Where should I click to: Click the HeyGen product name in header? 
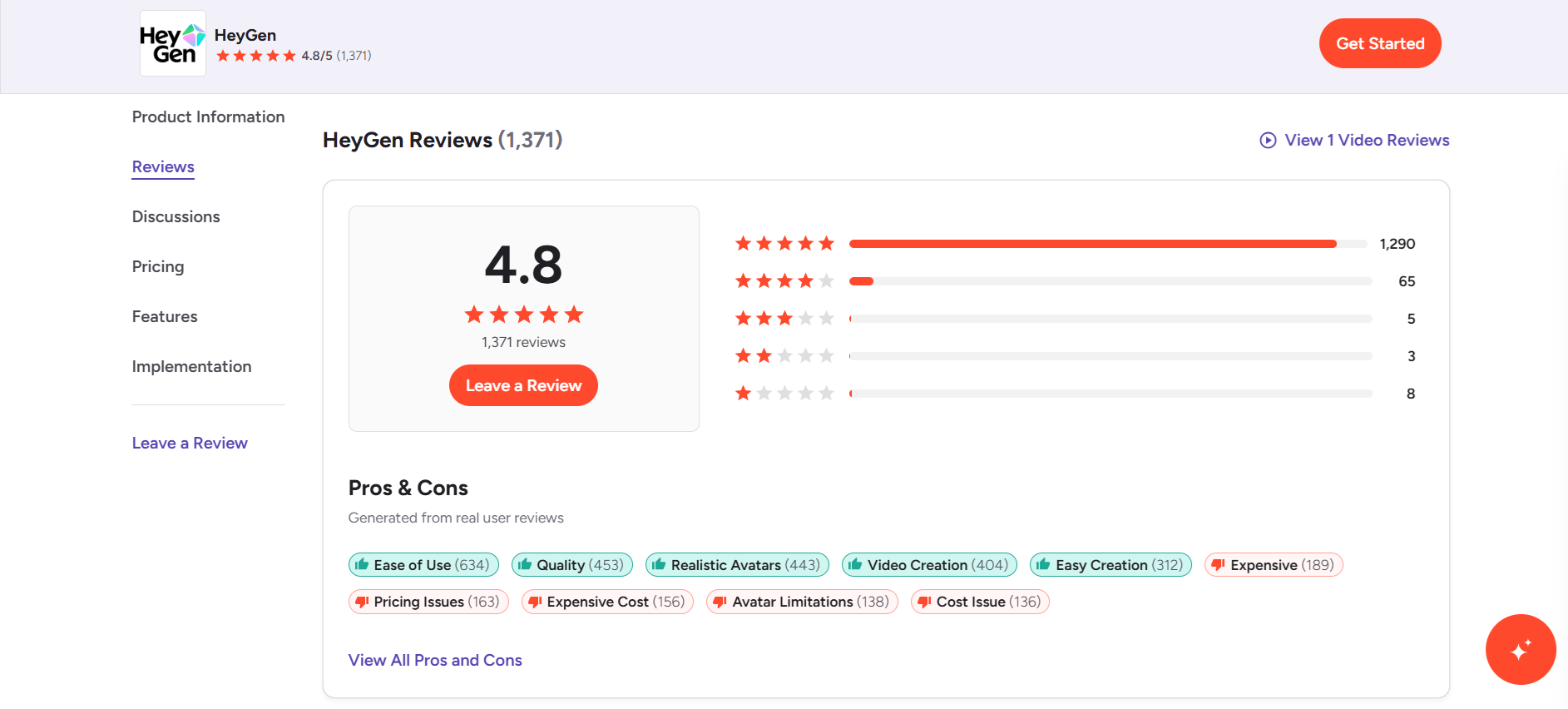[245, 35]
